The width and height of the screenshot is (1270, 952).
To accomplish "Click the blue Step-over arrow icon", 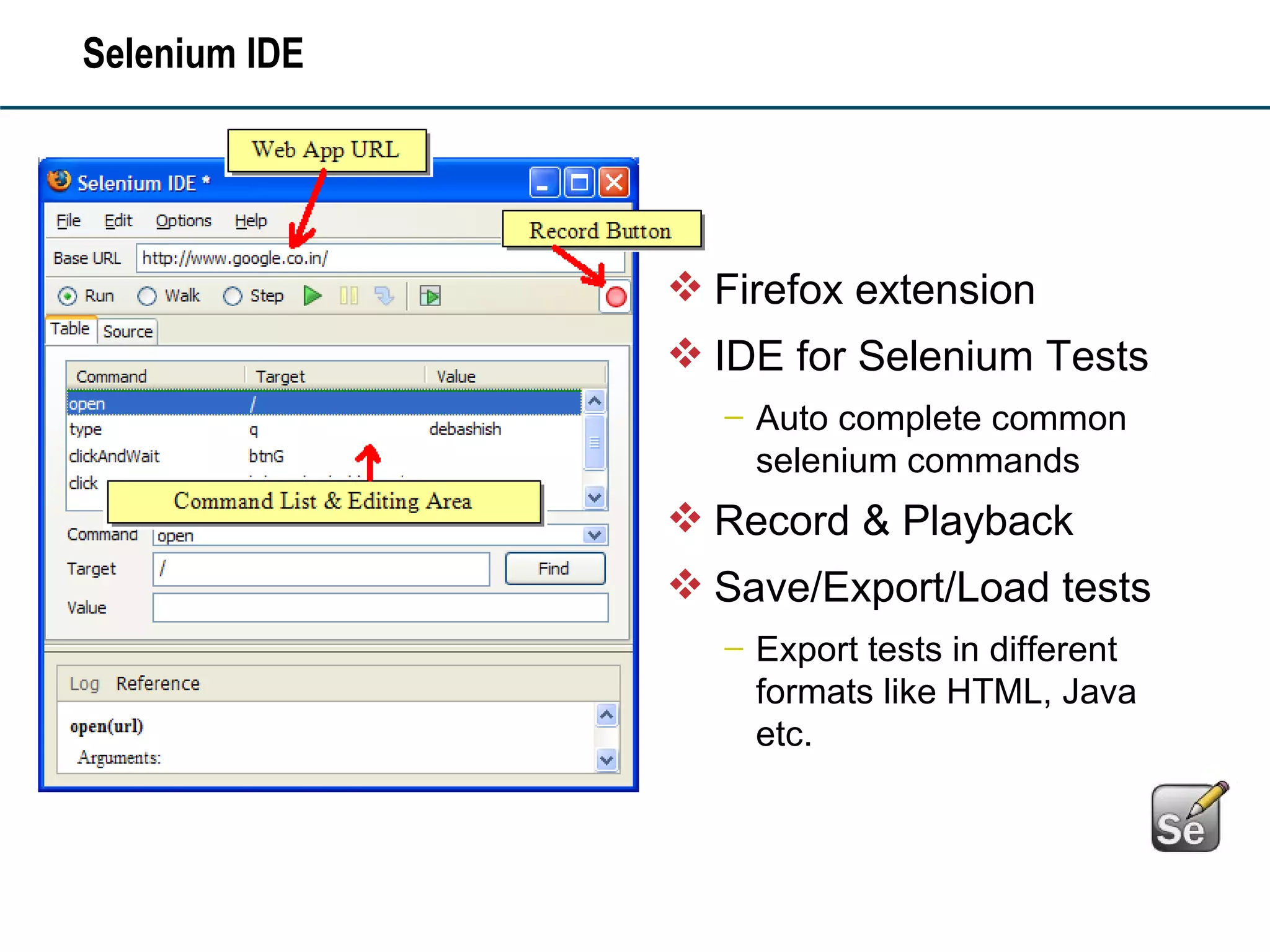I will point(384,296).
